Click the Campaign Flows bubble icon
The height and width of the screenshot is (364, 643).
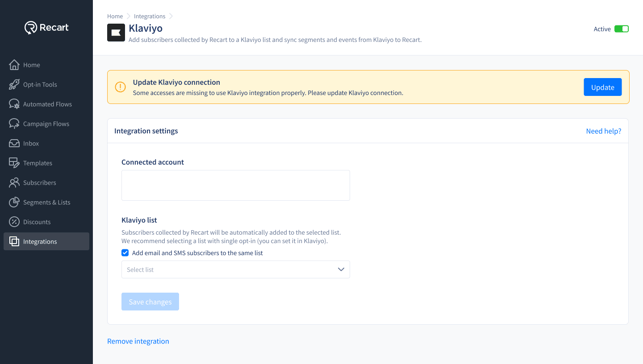coord(14,124)
